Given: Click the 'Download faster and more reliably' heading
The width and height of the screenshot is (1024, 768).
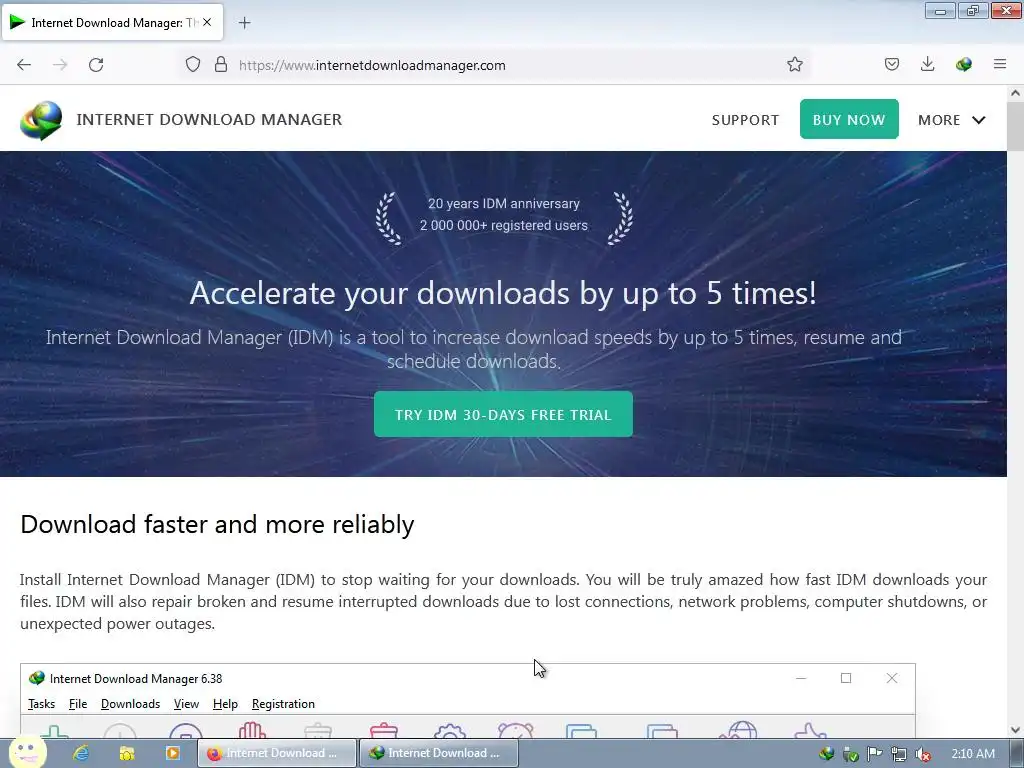Looking at the screenshot, I should [217, 524].
